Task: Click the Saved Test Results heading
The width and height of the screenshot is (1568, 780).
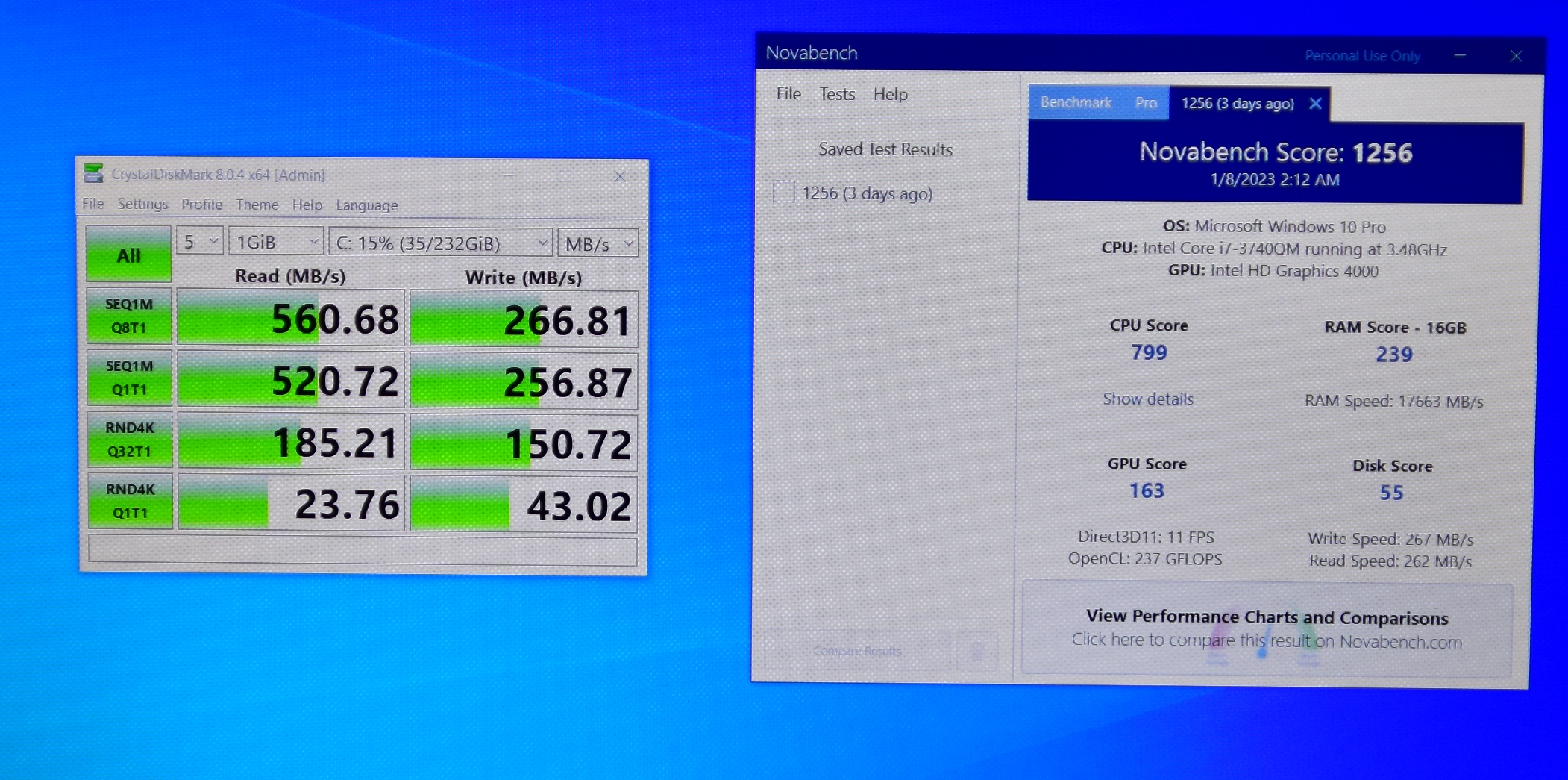Action: tap(885, 149)
